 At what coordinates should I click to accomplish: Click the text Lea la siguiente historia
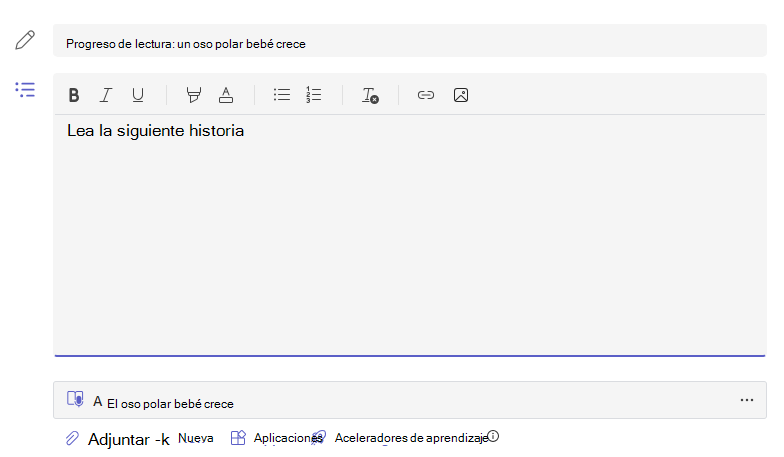pyautogui.click(x=156, y=130)
